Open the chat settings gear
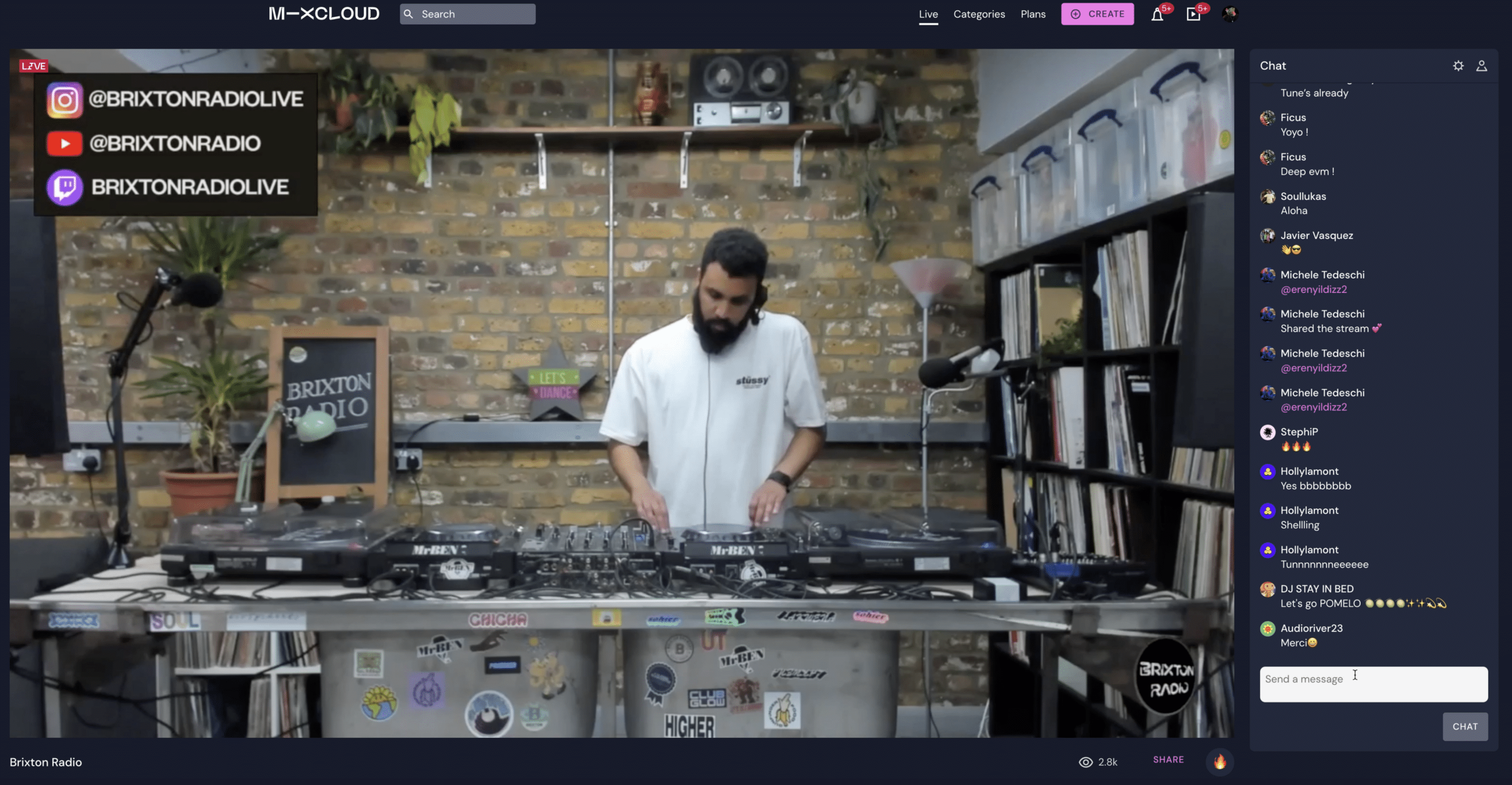This screenshot has width=1512, height=785. coord(1458,66)
